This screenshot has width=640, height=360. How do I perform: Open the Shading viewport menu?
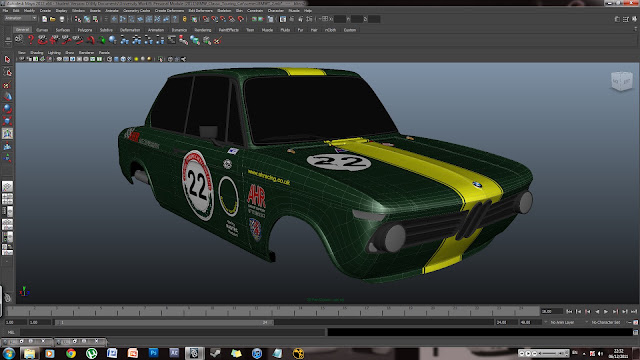coord(36,53)
